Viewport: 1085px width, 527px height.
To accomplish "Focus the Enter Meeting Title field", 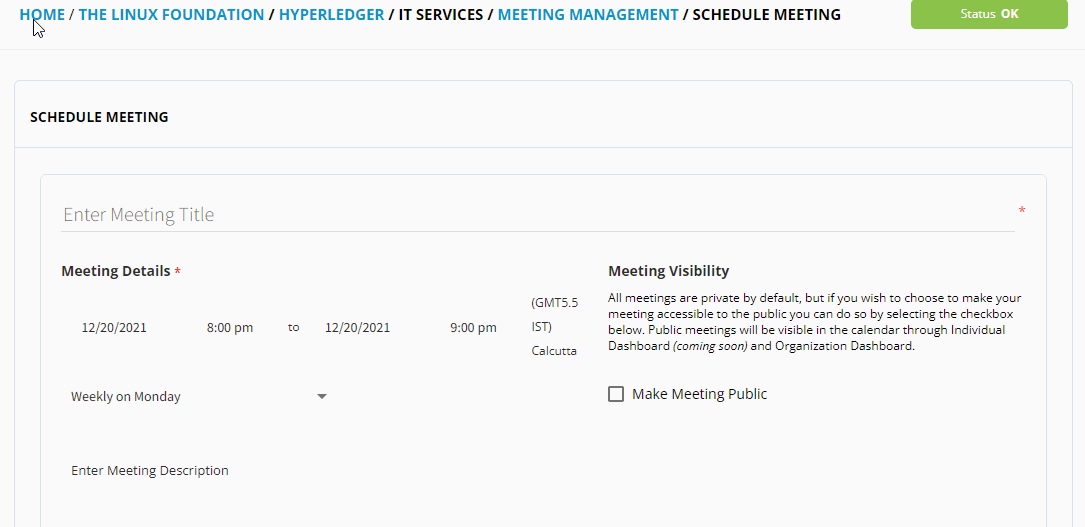I will (538, 214).
